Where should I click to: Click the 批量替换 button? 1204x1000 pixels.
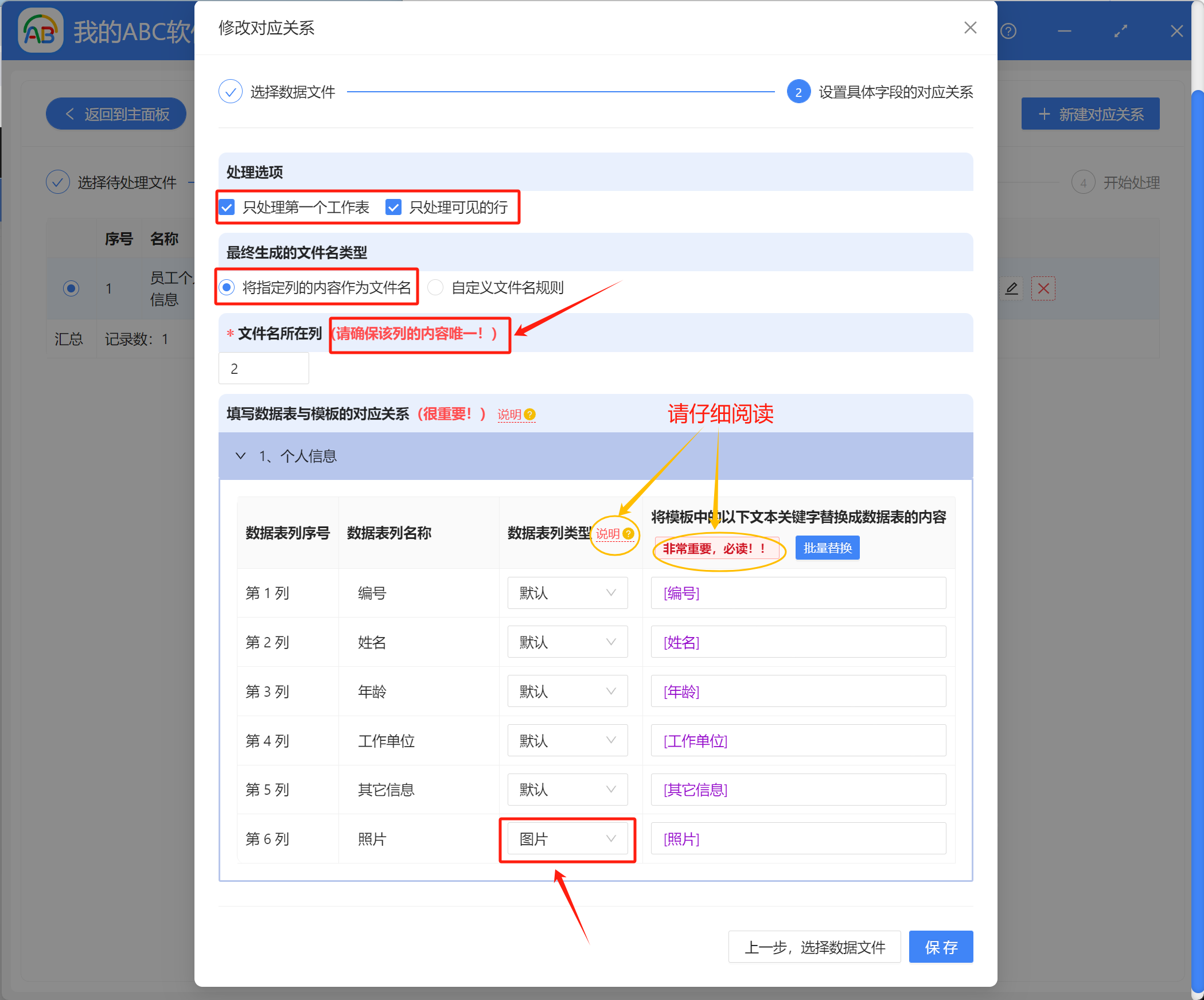pyautogui.click(x=827, y=547)
